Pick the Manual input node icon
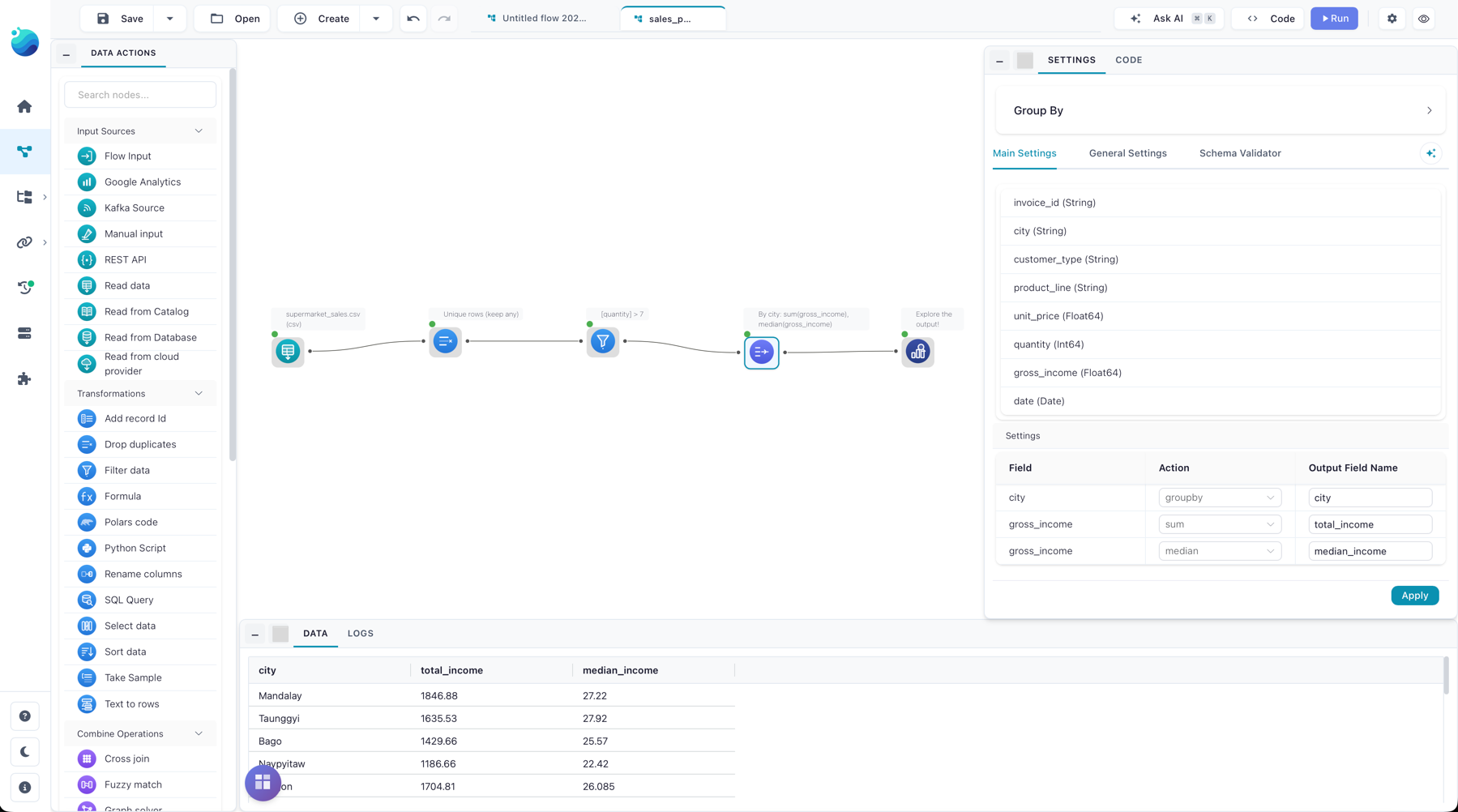 point(87,233)
